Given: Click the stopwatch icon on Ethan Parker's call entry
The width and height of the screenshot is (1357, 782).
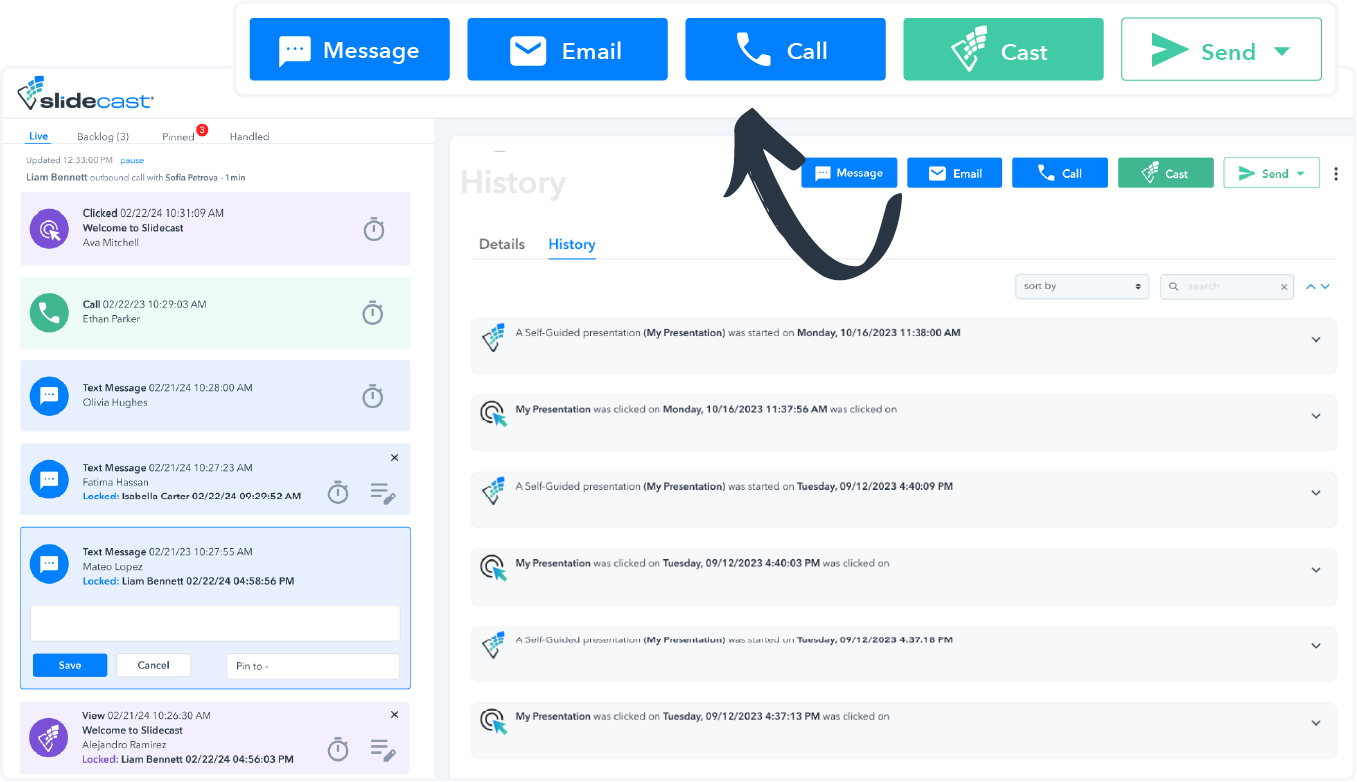Looking at the screenshot, I should 372,313.
